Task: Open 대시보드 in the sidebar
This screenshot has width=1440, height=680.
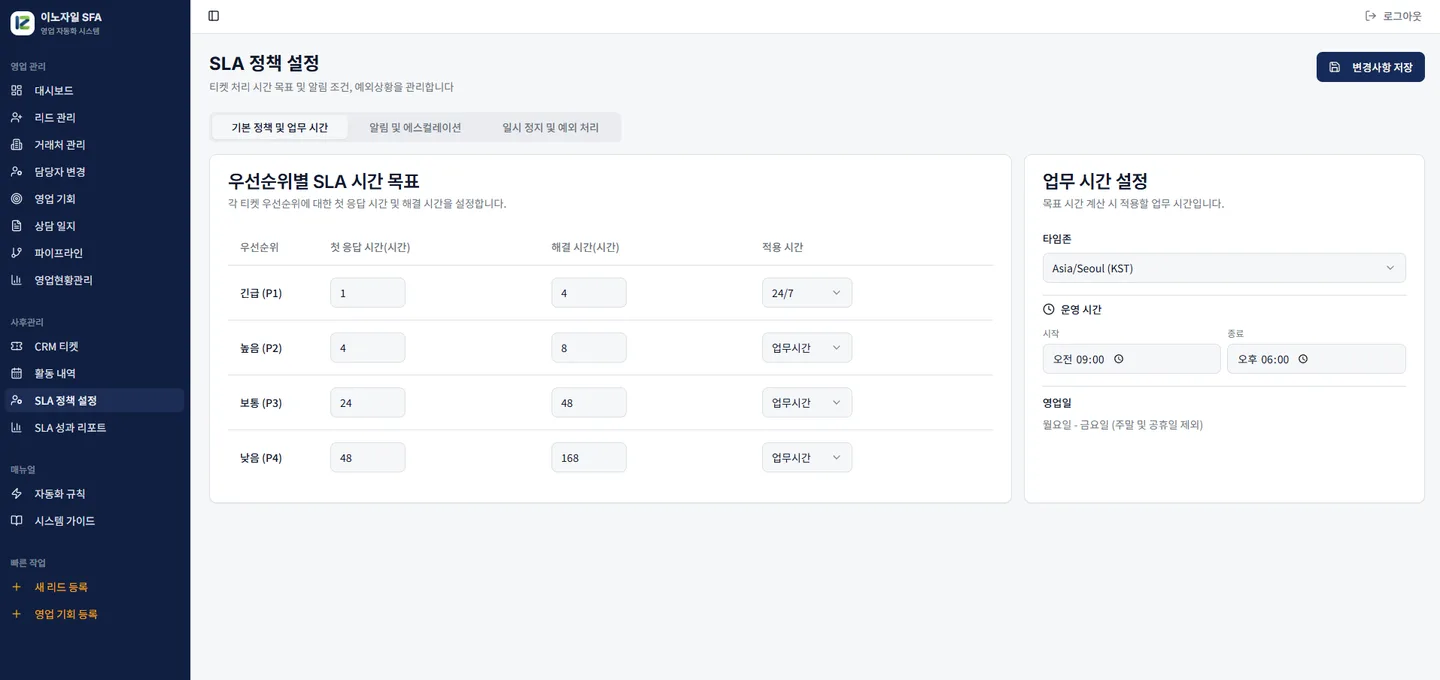Action: click(95, 90)
